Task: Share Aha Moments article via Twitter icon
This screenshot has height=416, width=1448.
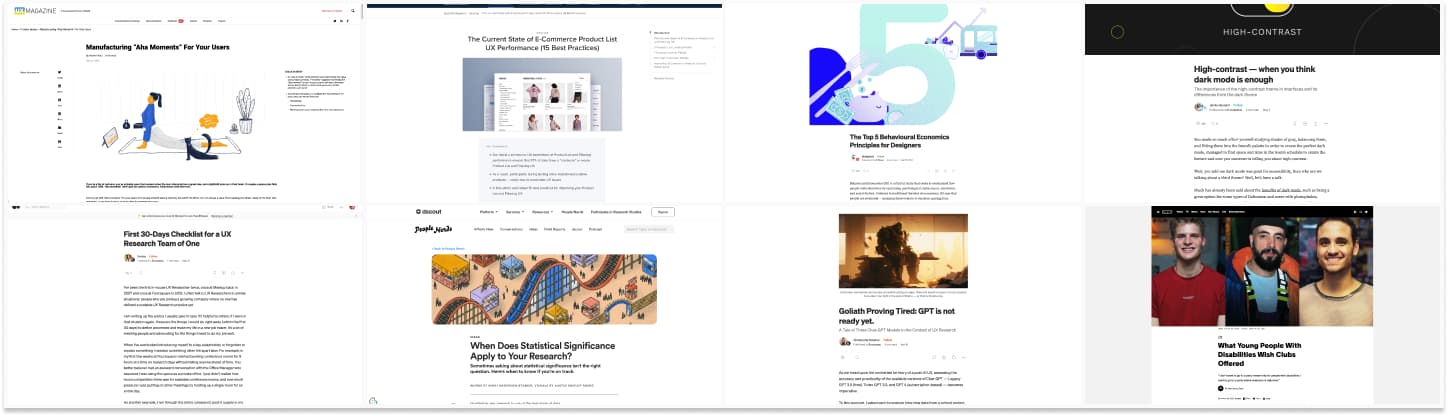Action: 59,73
